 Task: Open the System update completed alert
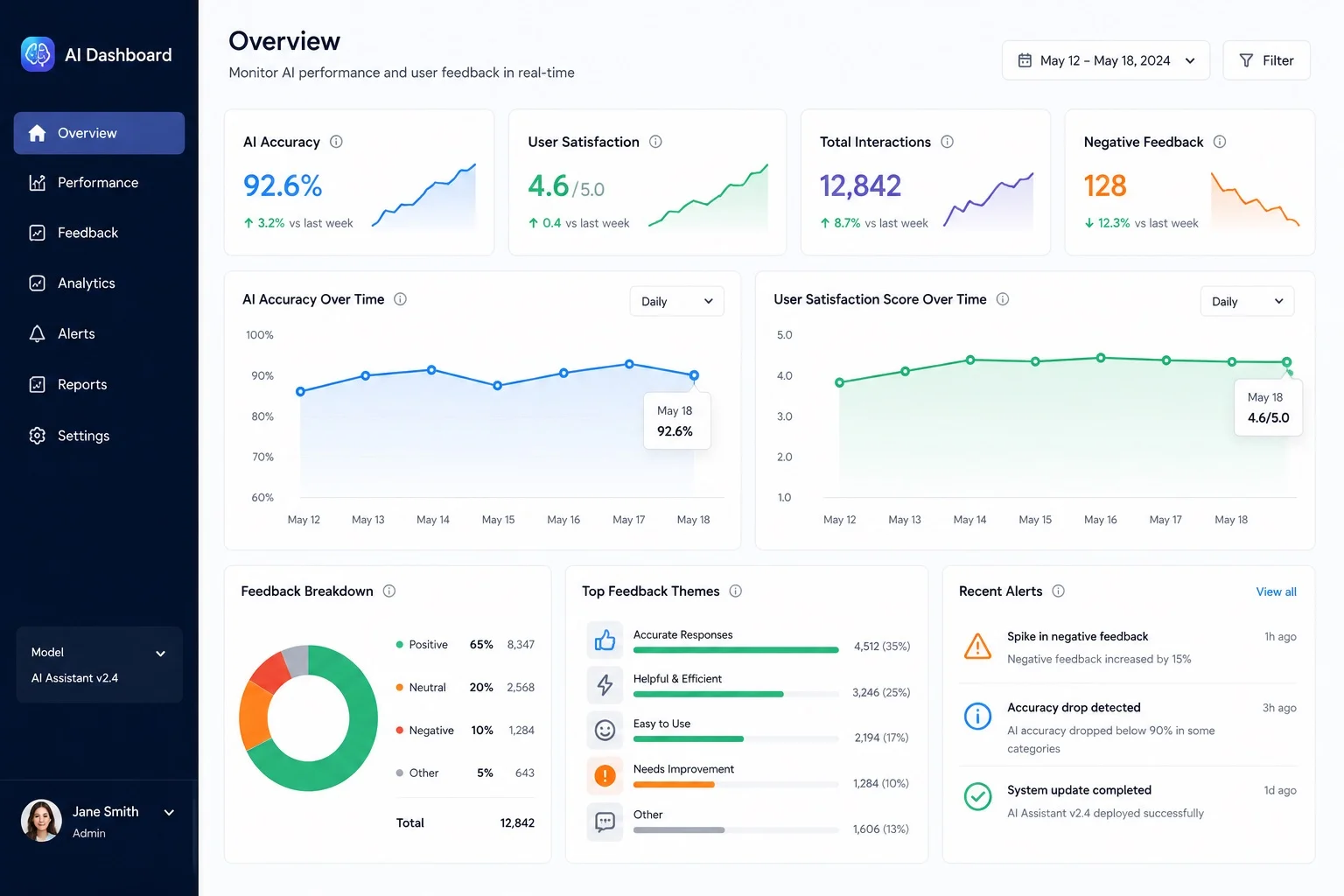(1129, 801)
